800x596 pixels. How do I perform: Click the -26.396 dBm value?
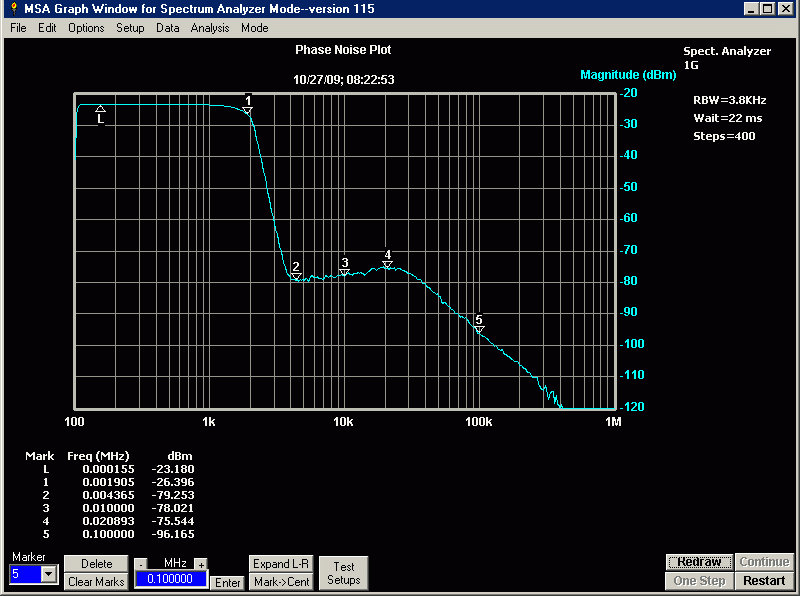[x=173, y=482]
